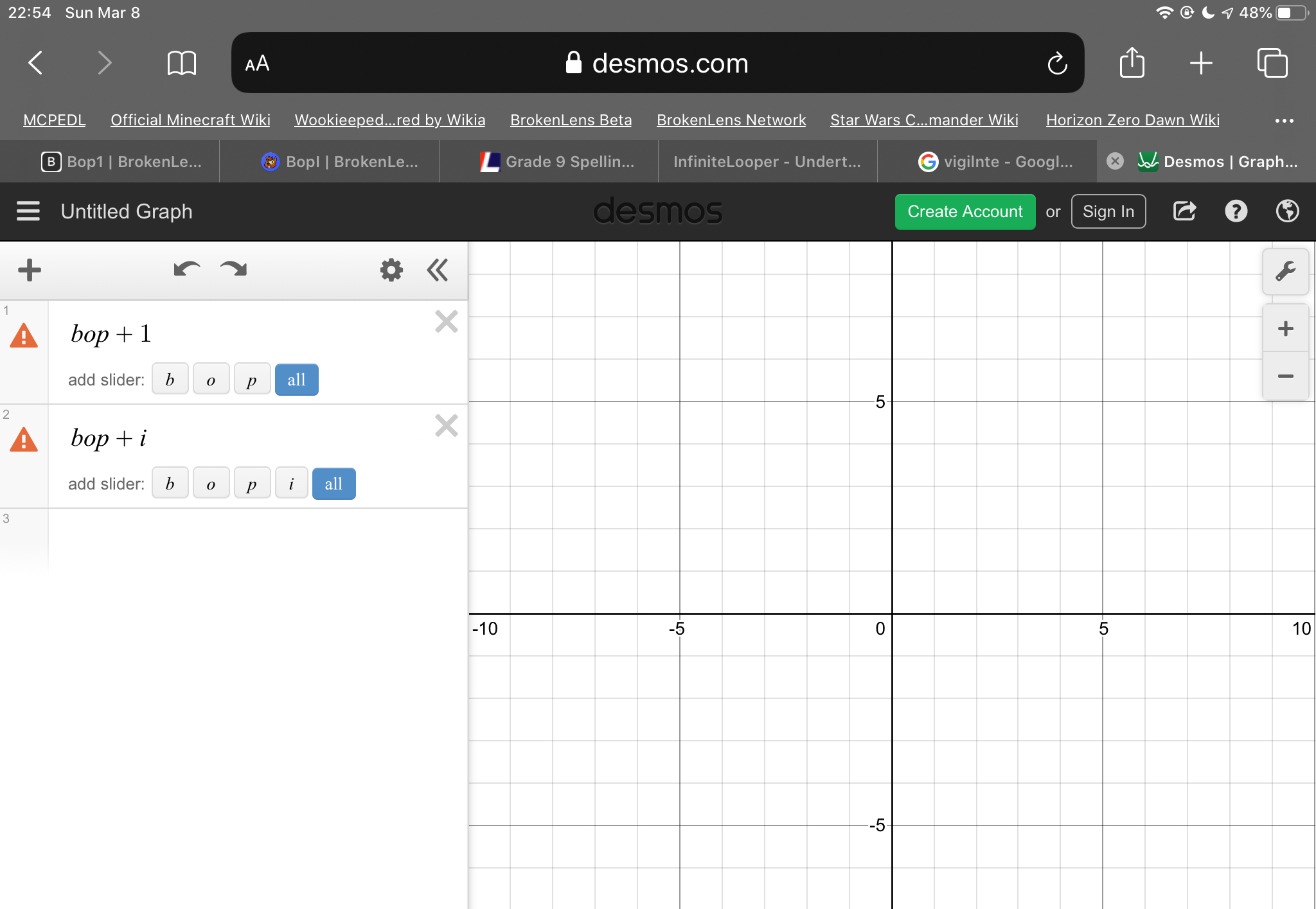Add slider o for expression 2

click(x=211, y=484)
